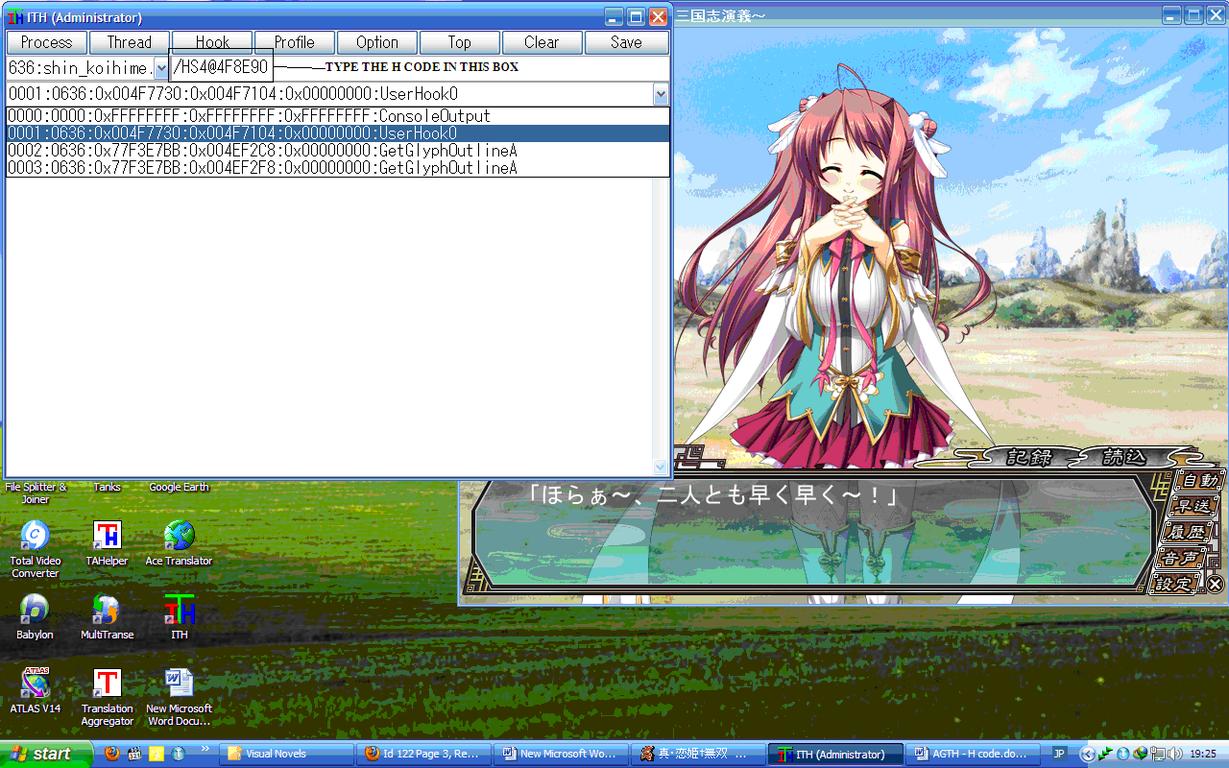Launch Babylon desktop icon

pyautogui.click(x=35, y=609)
